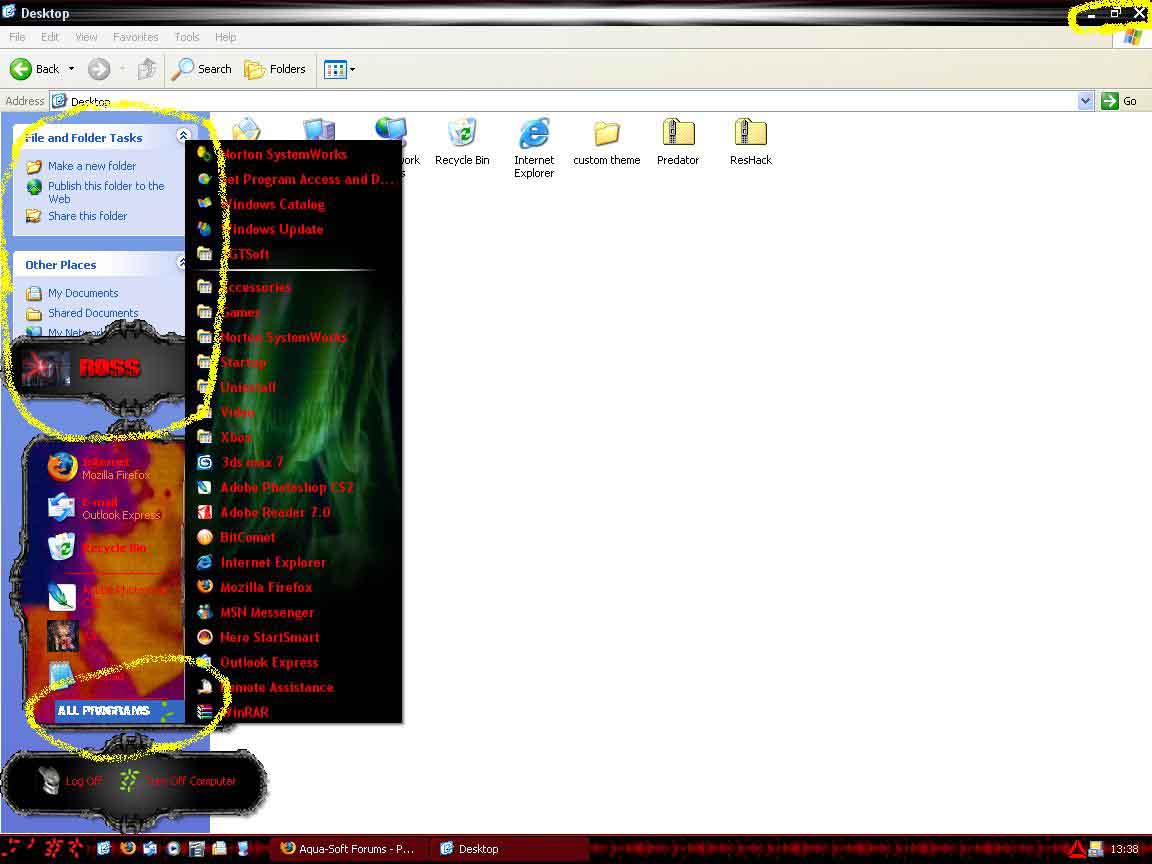Viewport: 1152px width, 864px height.
Task: Toggle the Folders pane button
Action: point(275,69)
